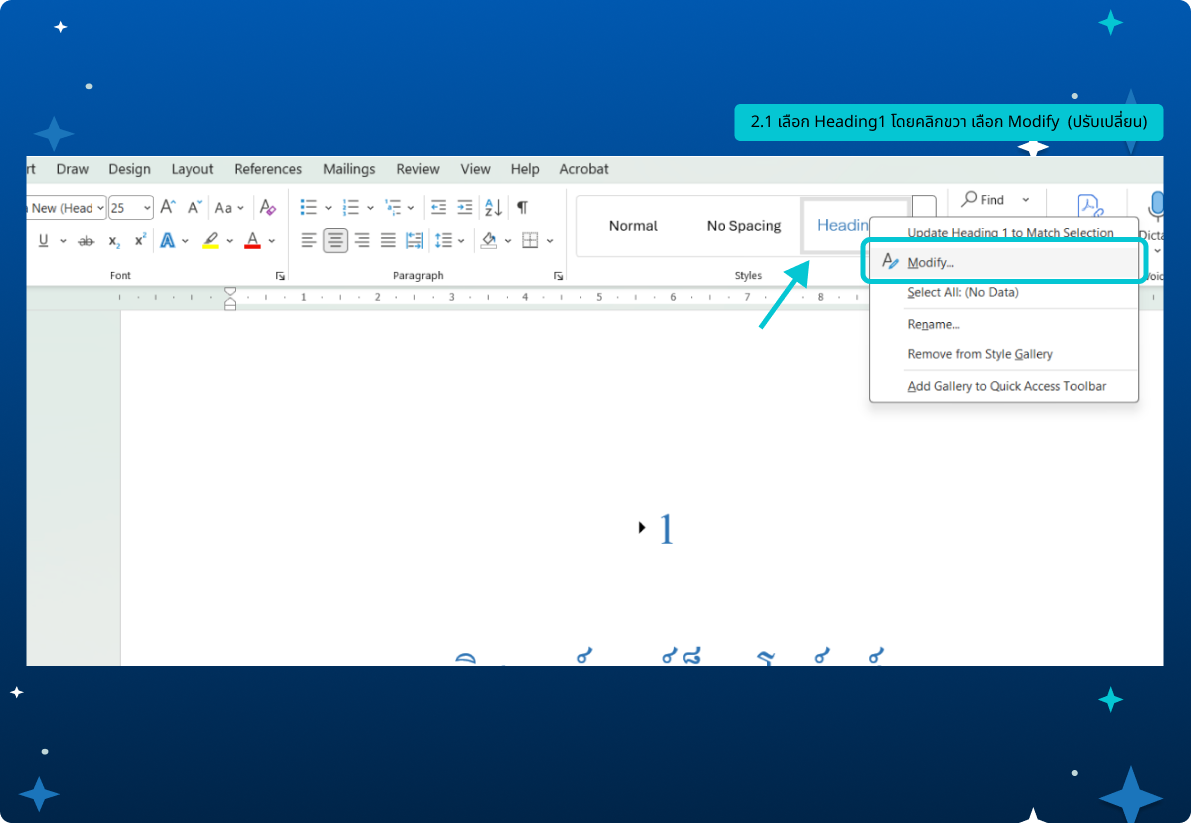Collapse the heading triangle beside 1
The width and height of the screenshot is (1191, 823).
(x=642, y=527)
